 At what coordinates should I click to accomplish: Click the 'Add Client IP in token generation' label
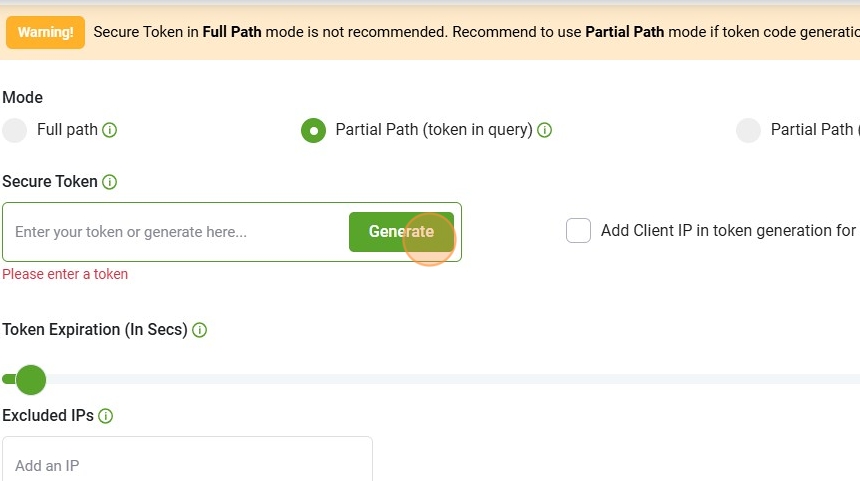pos(727,231)
